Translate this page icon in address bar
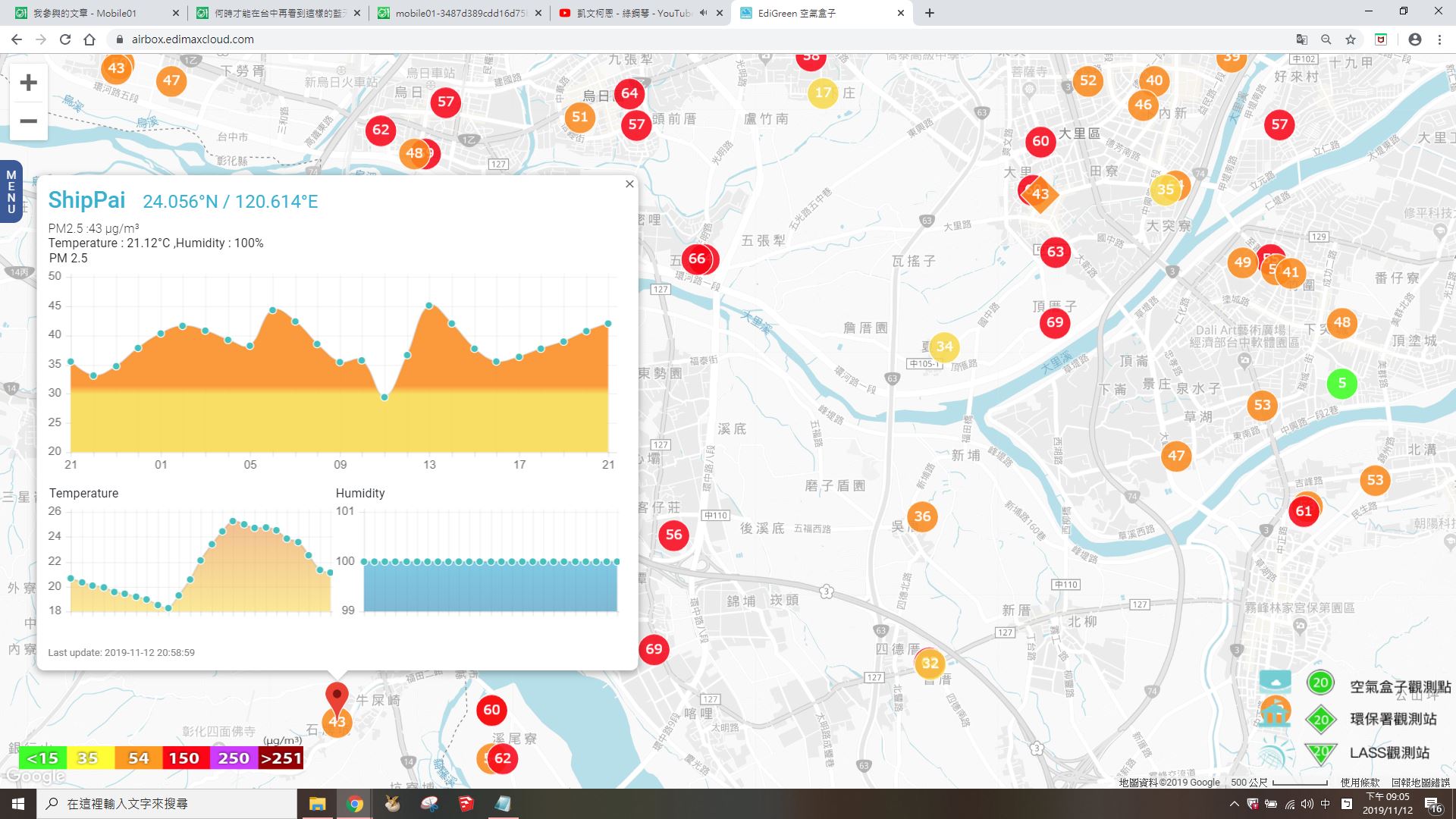Screen dimensions: 1456x819 [x=1301, y=39]
